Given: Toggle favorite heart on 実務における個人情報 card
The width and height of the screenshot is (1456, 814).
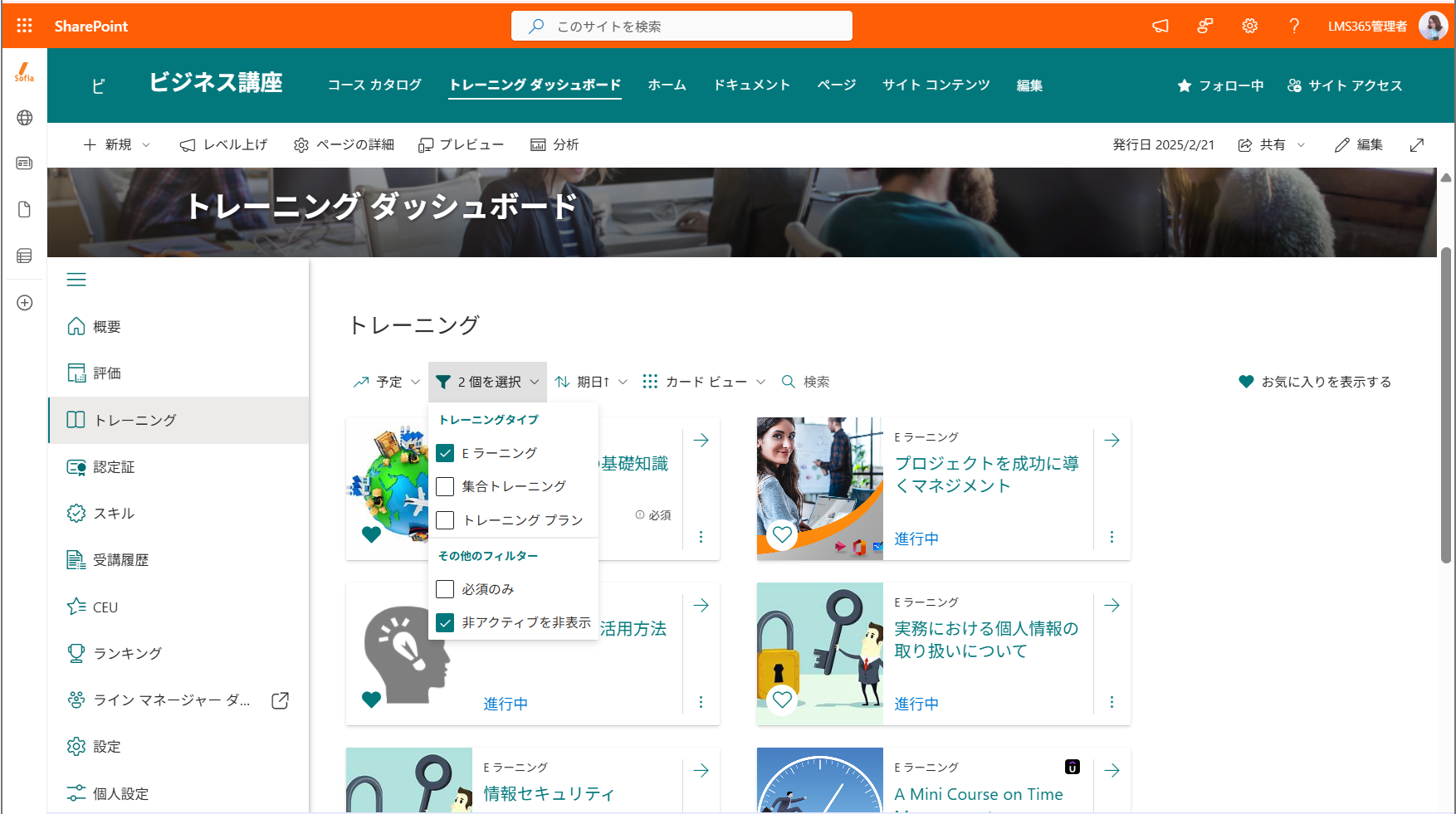Looking at the screenshot, I should point(782,699).
